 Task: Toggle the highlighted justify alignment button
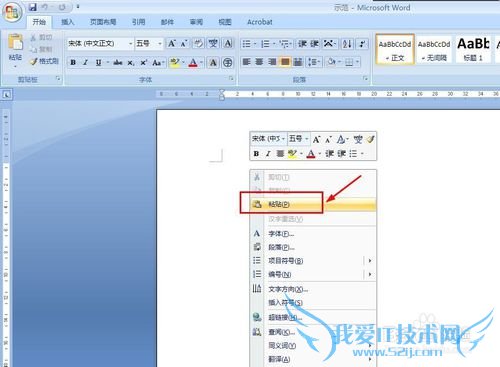pyautogui.click(x=285, y=62)
